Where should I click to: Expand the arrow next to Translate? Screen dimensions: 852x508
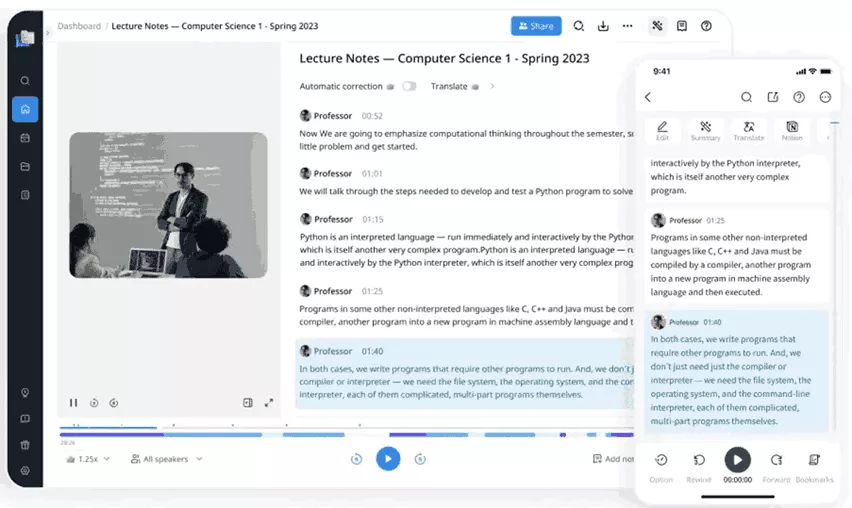(492, 86)
